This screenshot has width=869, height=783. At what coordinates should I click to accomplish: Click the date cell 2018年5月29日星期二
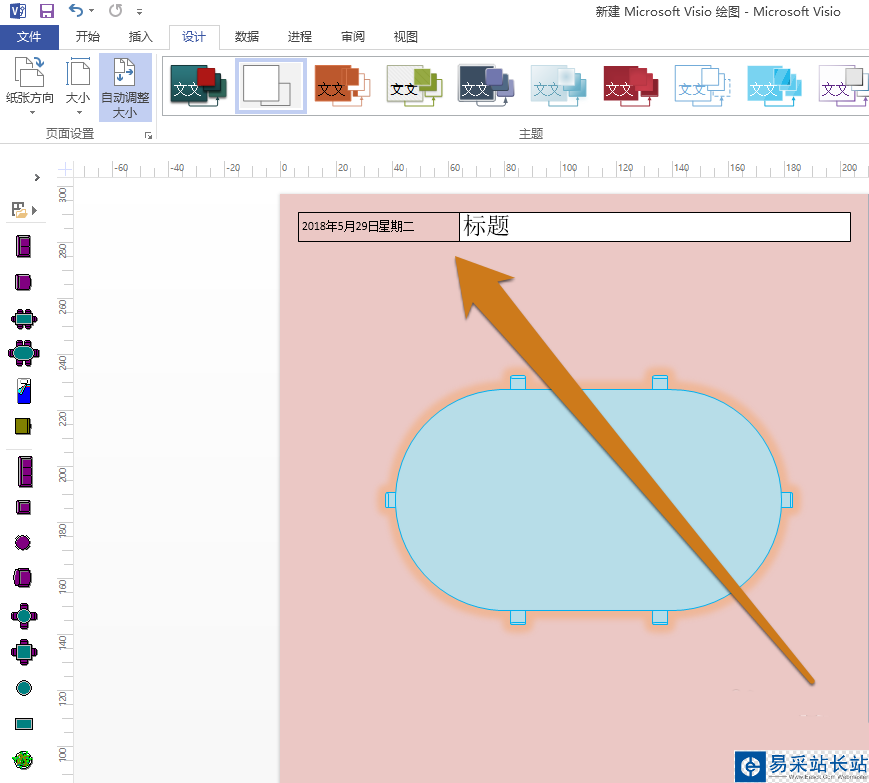coord(379,227)
